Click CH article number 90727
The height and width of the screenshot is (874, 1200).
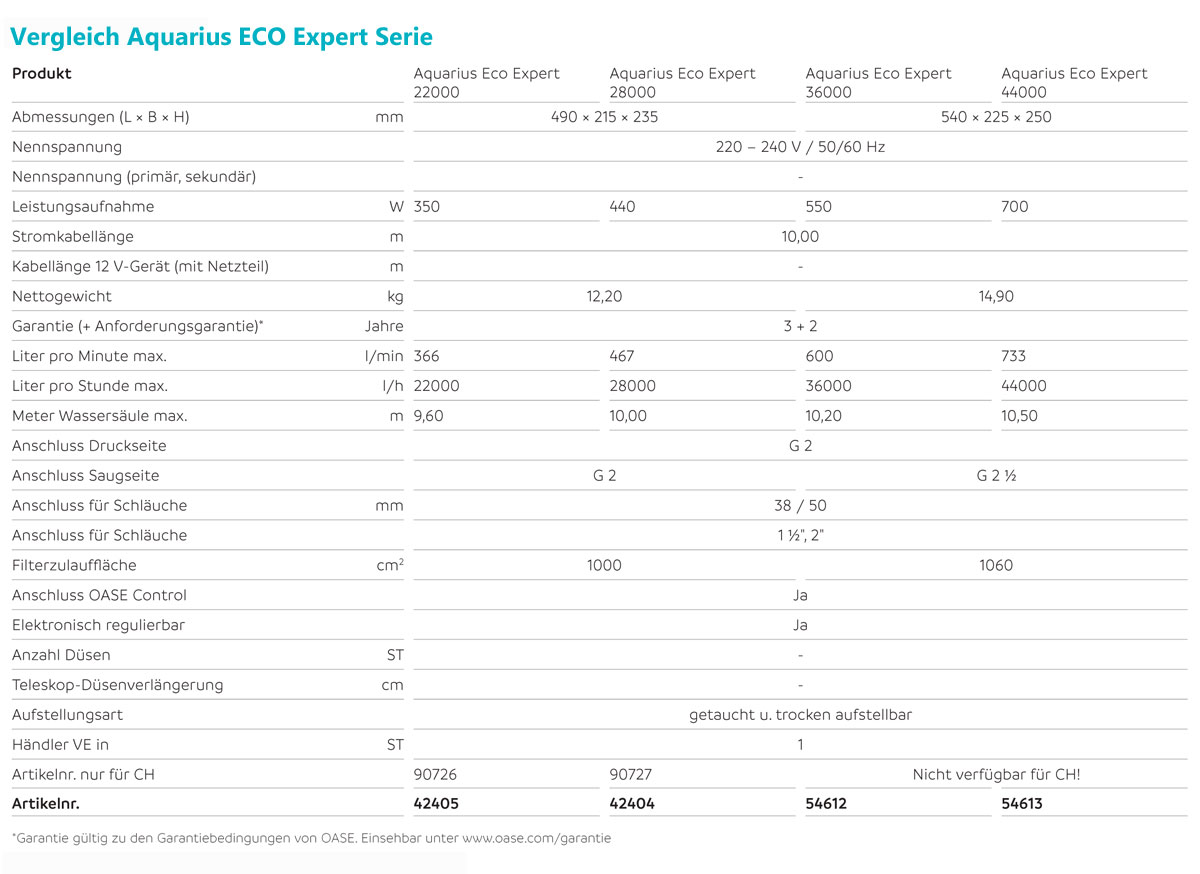pos(630,774)
